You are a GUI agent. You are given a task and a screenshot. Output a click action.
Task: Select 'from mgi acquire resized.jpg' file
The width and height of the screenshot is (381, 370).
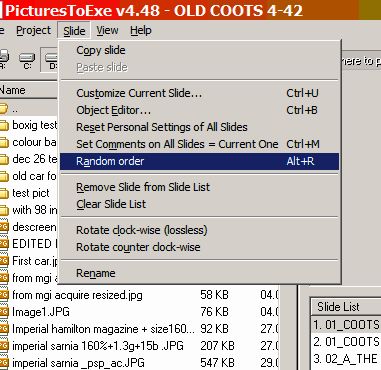tap(77, 295)
